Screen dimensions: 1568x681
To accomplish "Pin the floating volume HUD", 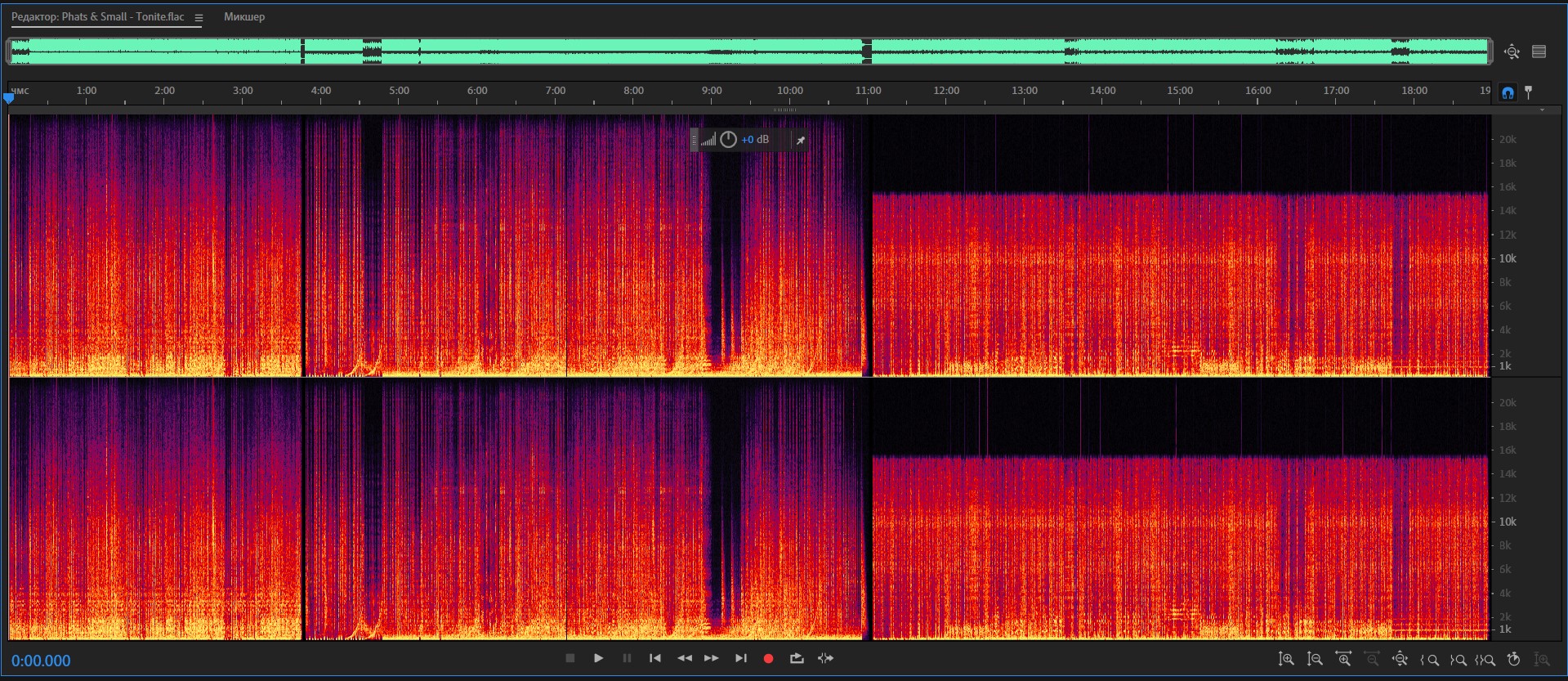I will pyautogui.click(x=801, y=140).
